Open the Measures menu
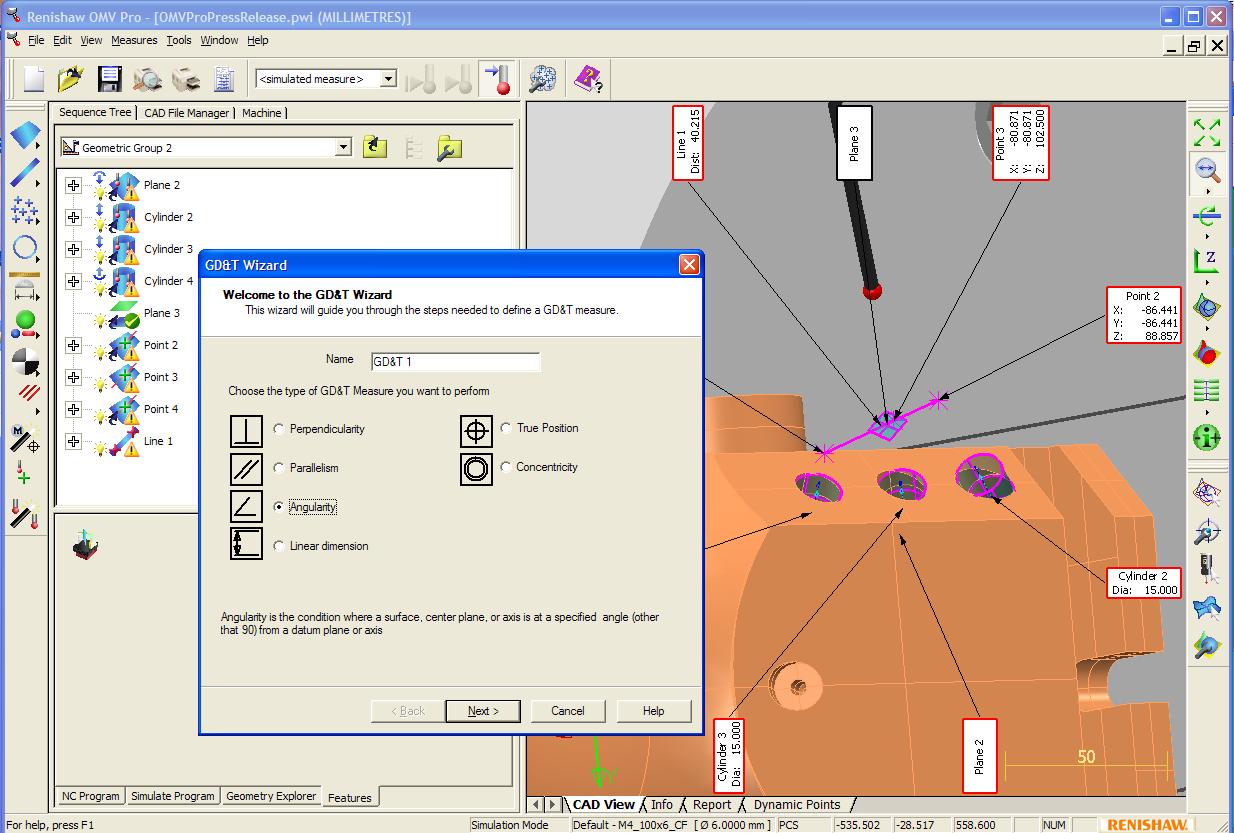Screen dimensions: 1234x833 (134, 40)
